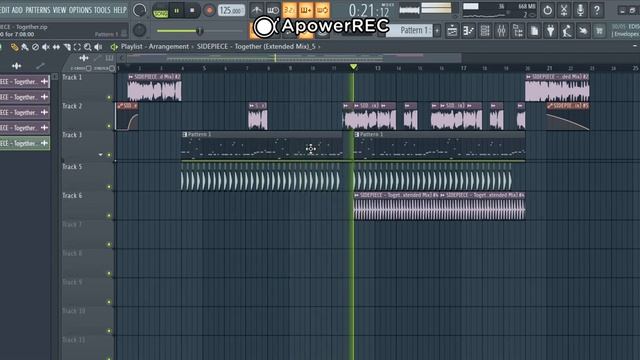Mute Track 2 using its green dot
Image resolution: width=640 pixels, height=360 pixels.
click(109, 126)
